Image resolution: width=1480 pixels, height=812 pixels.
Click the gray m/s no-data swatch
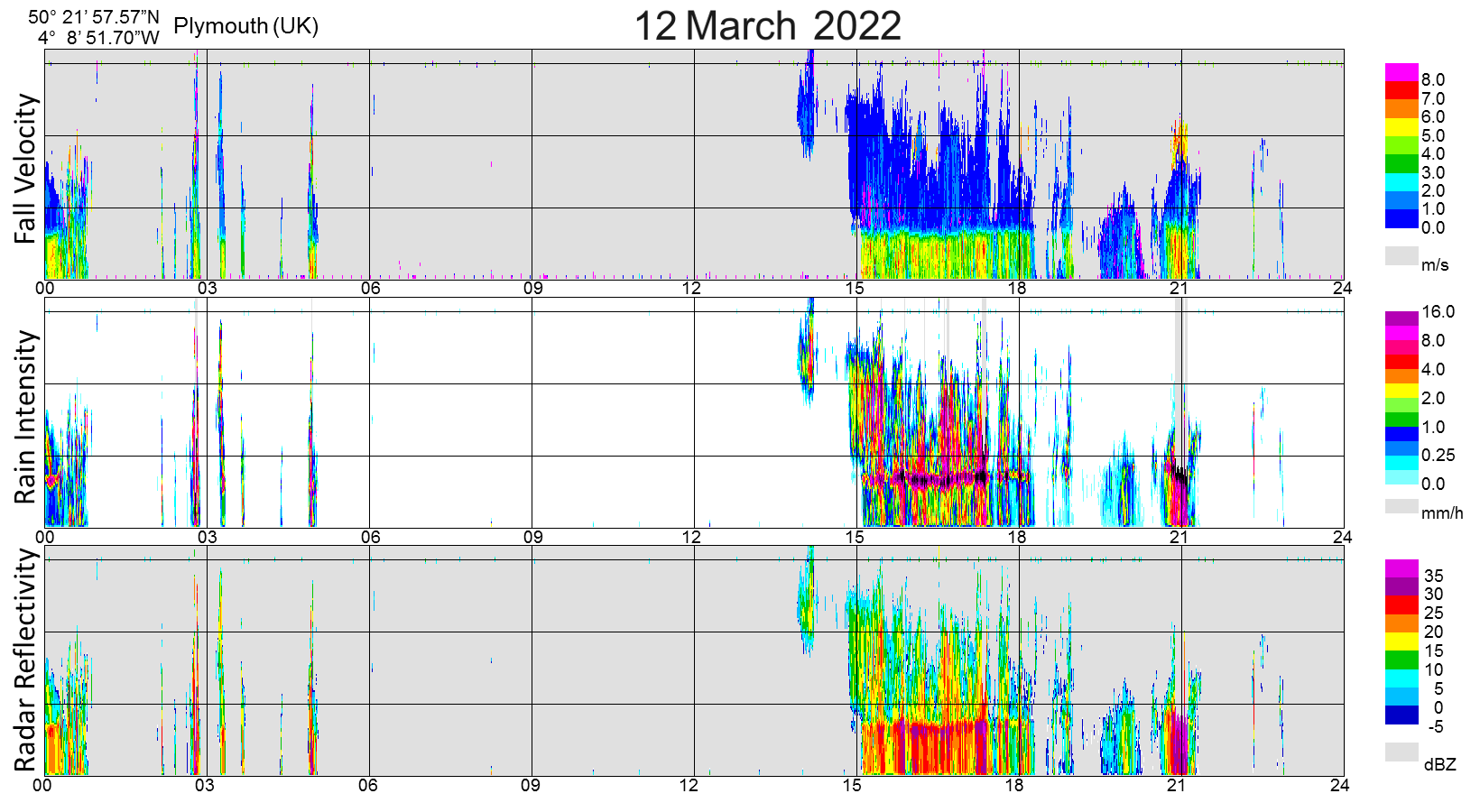pos(1401,256)
